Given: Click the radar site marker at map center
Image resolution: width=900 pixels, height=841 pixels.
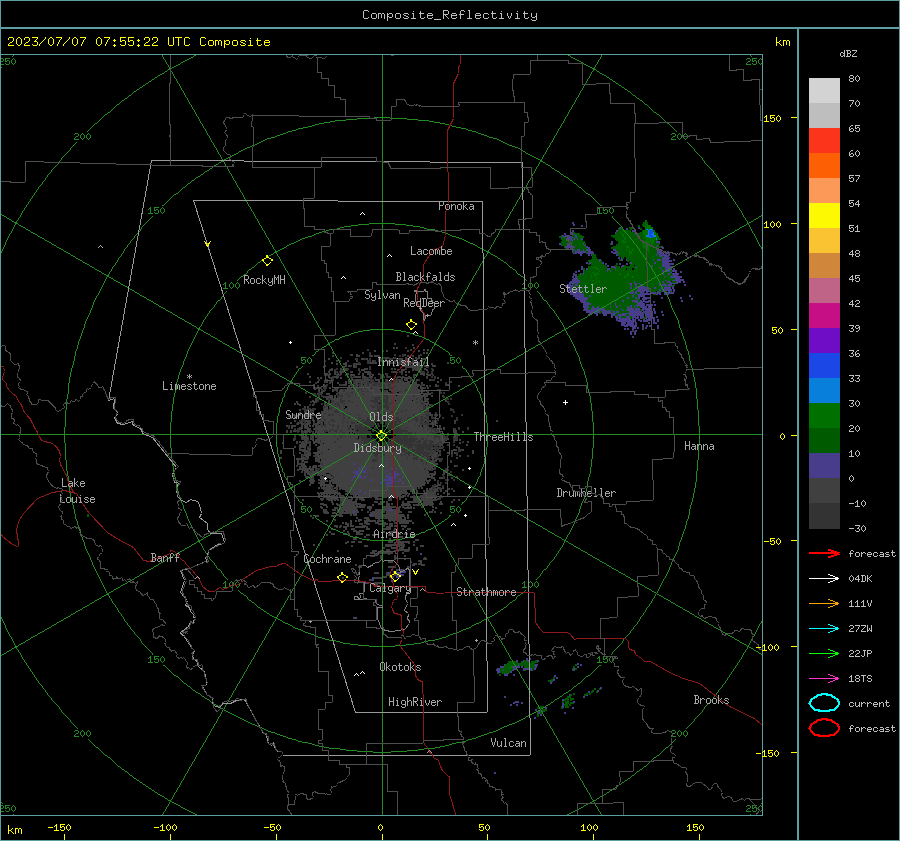Looking at the screenshot, I should tap(381, 436).
